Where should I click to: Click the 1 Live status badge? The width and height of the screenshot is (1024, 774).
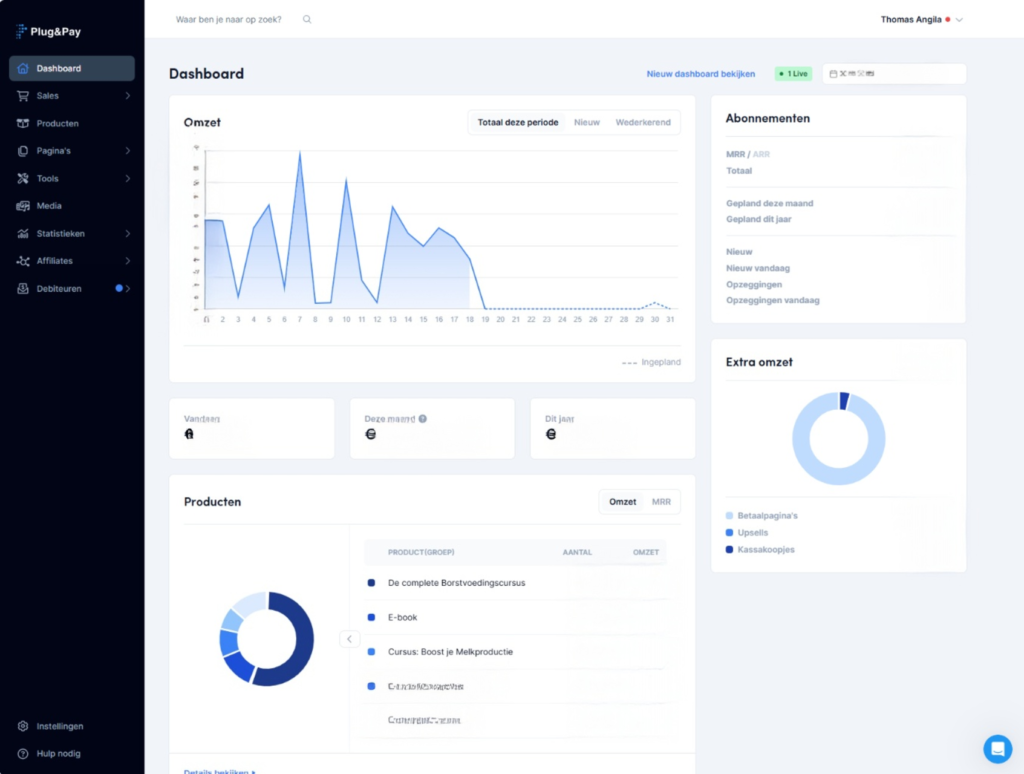[x=794, y=74]
